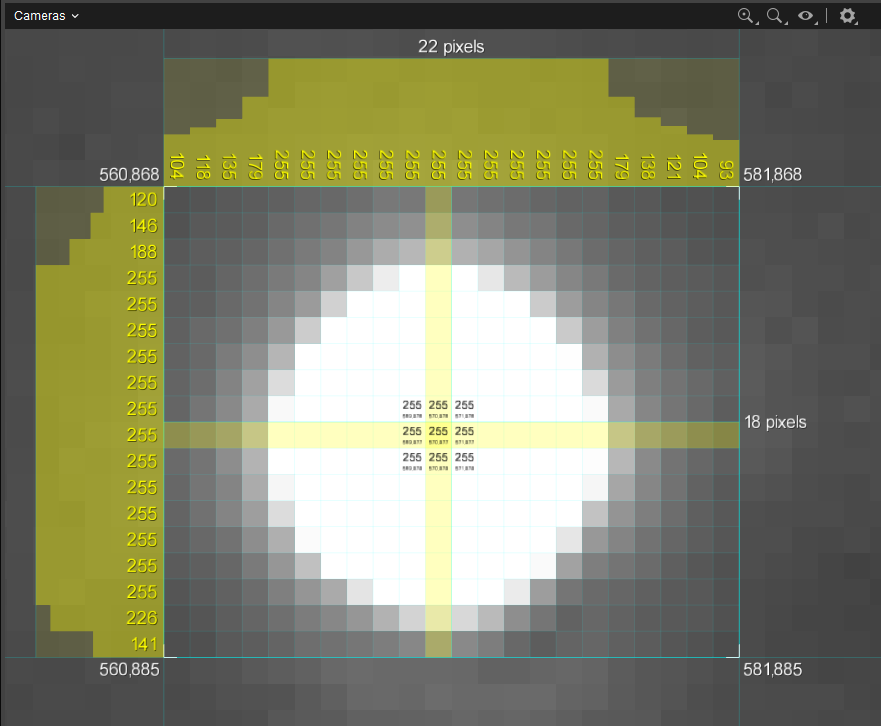Click the pixel value labeled 569,876
Screen dimensions: 881x726
[x=412, y=408]
